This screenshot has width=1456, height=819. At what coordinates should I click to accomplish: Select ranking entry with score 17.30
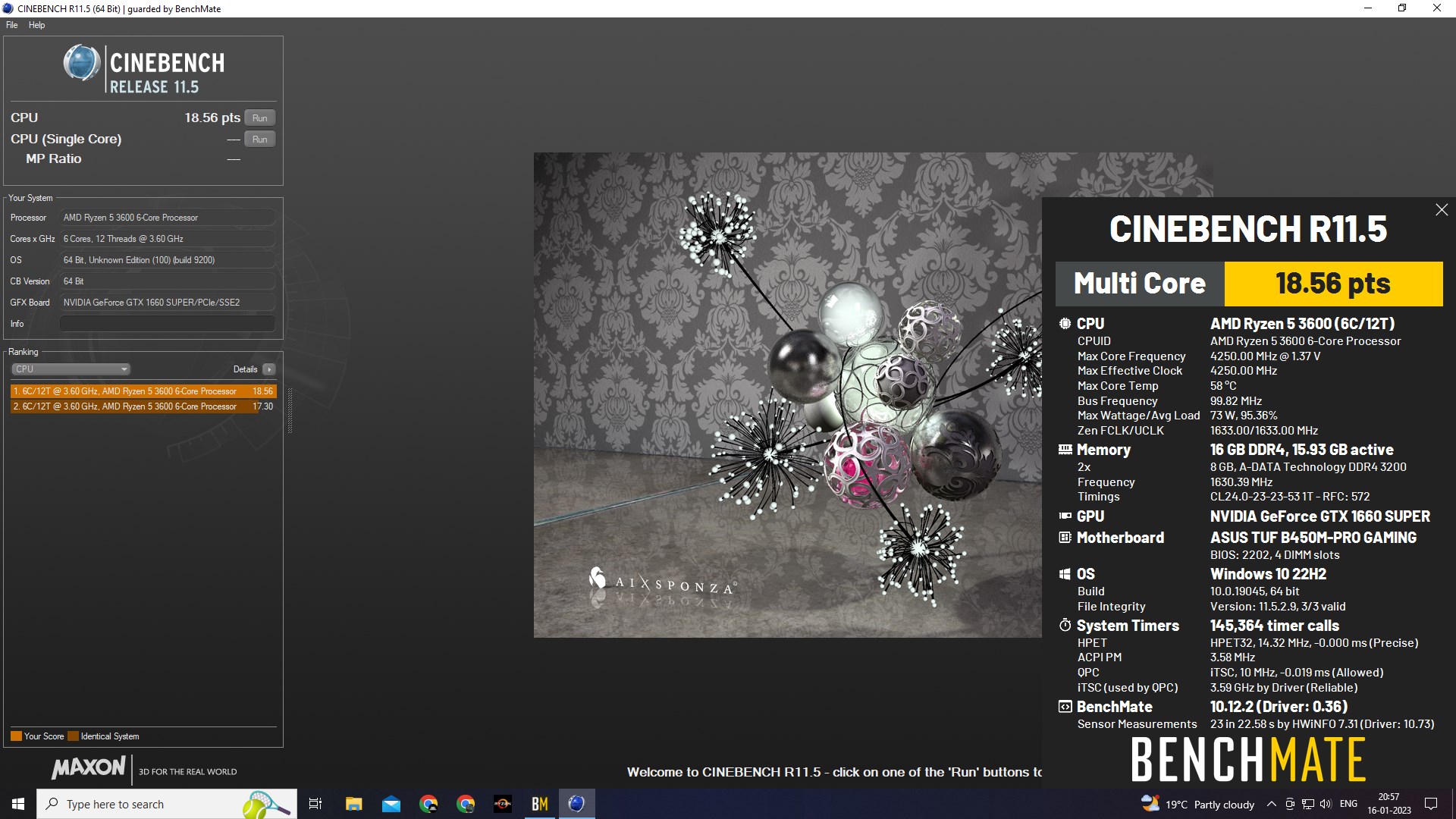(x=143, y=406)
